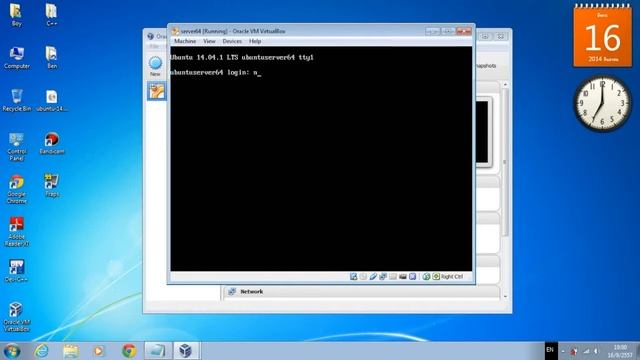Click the scroll down arrow in VirtualBox Manager
Image resolution: width=640 pixels, height=360 pixels.
coord(505,297)
